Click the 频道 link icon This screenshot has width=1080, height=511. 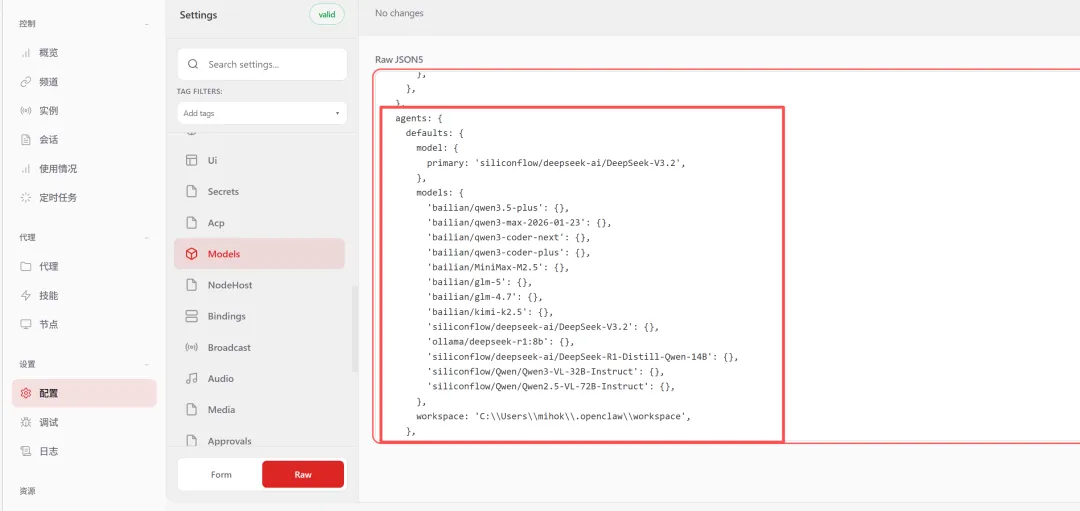pos(25,82)
